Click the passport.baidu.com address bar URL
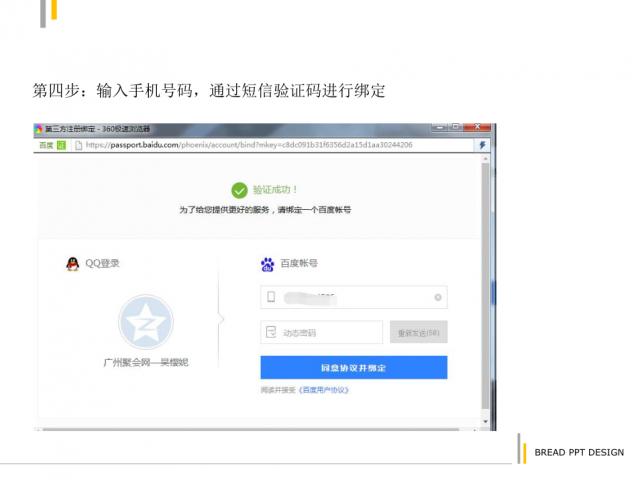 (x=250, y=145)
